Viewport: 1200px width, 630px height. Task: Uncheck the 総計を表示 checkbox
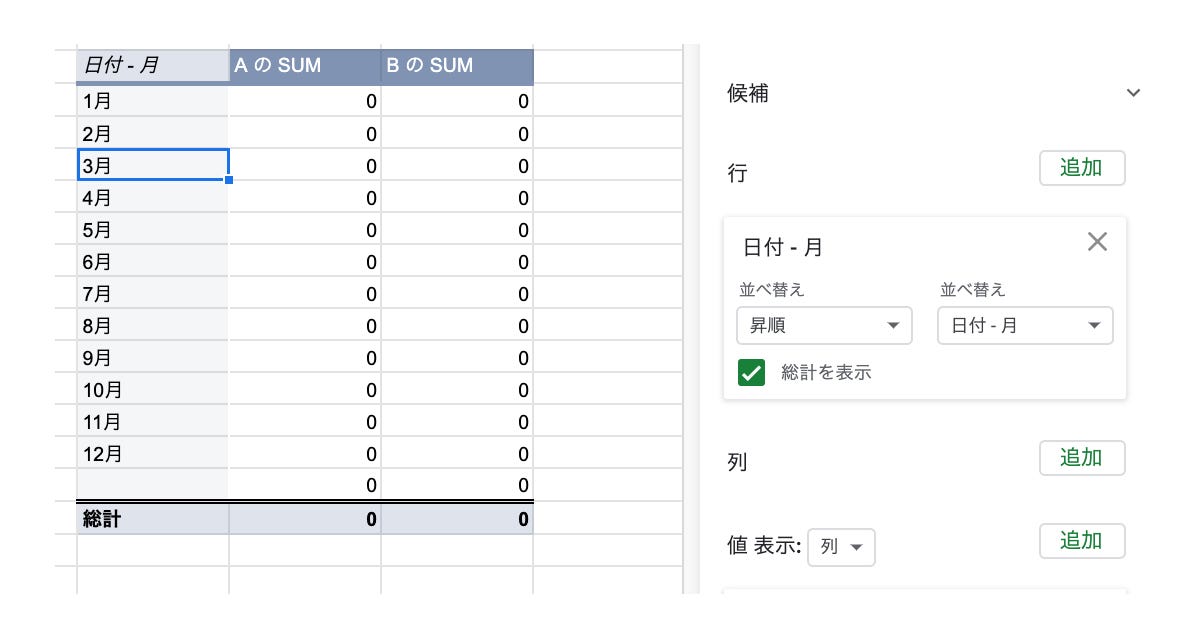(751, 373)
